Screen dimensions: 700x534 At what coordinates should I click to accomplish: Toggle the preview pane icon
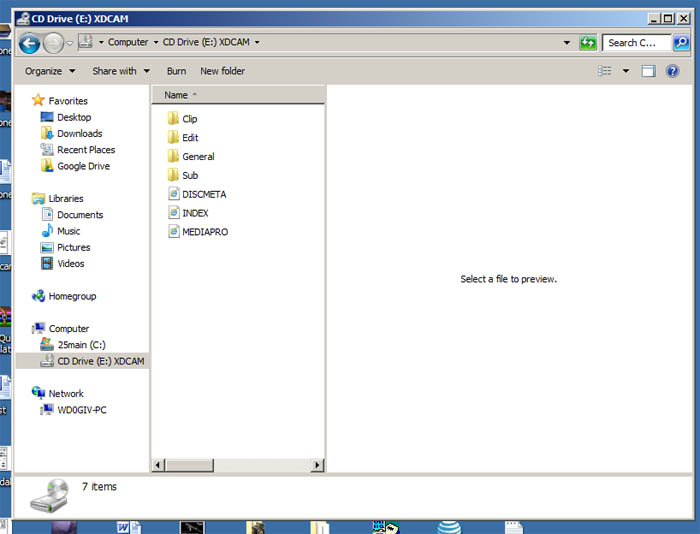(648, 71)
